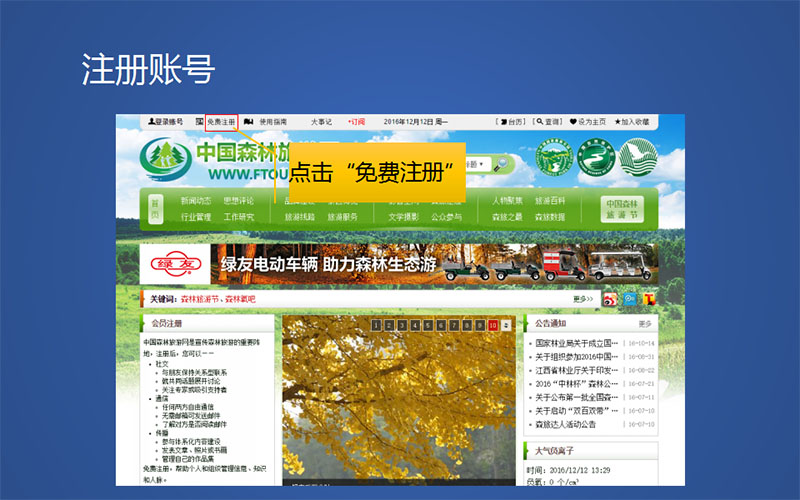
Task: Click the 登录账号 user icon link
Action: 165,122
